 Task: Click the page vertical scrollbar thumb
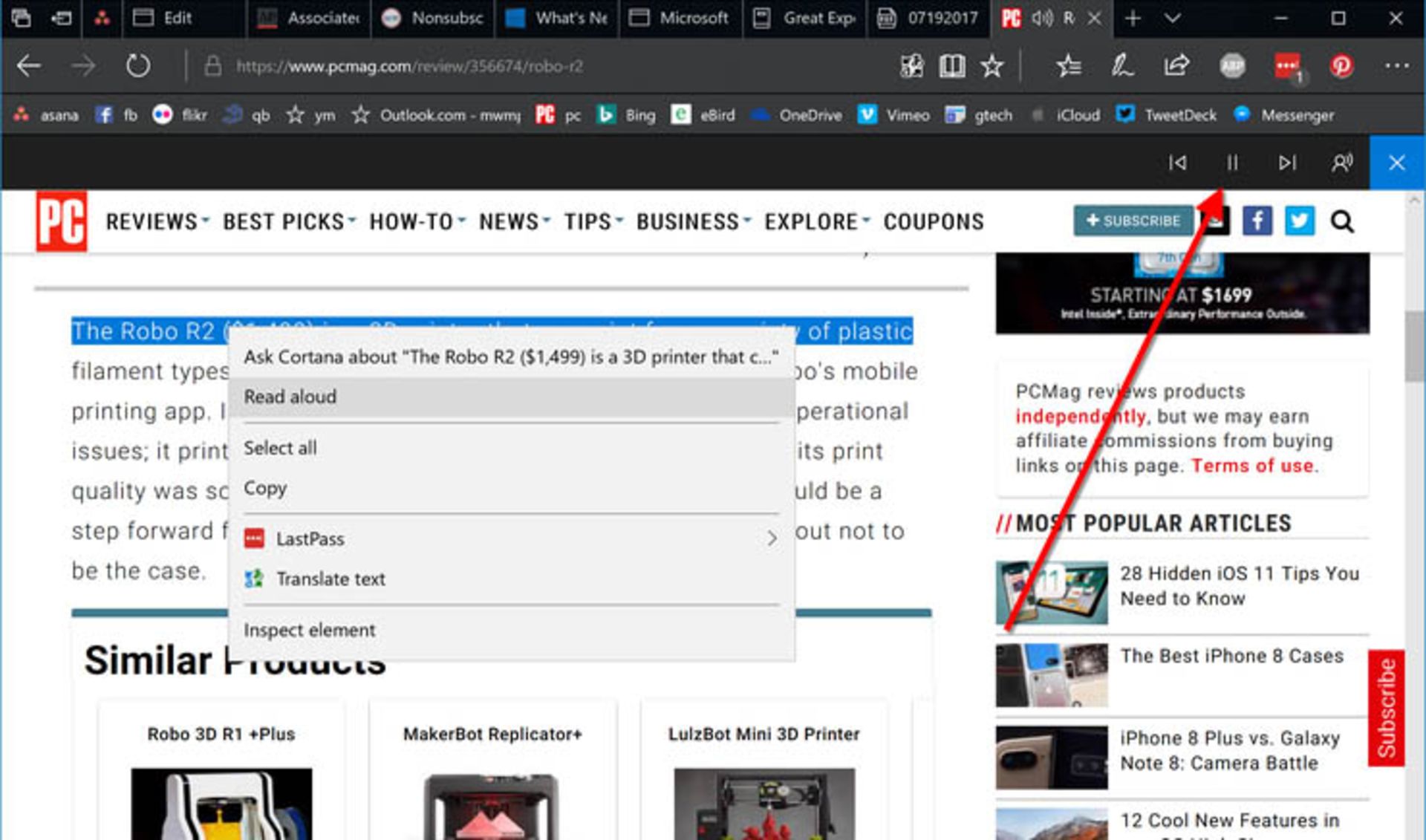coord(1414,346)
